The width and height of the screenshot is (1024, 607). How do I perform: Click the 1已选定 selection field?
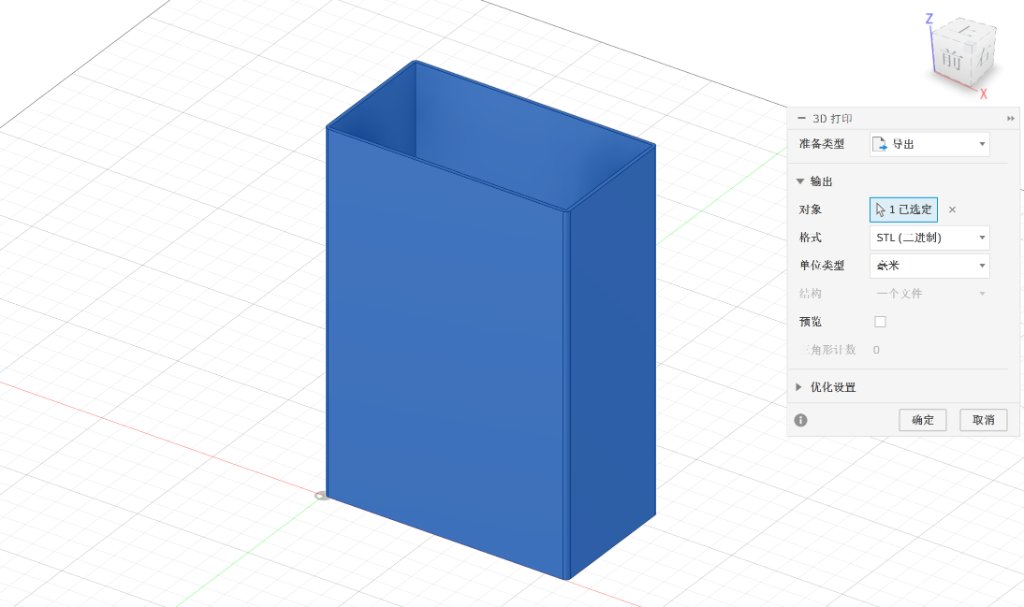(x=903, y=209)
